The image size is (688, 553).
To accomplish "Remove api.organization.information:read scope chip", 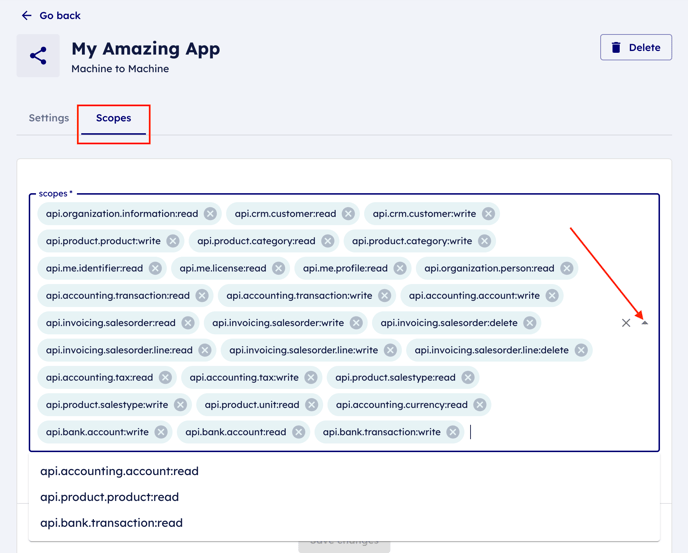I will pyautogui.click(x=210, y=214).
